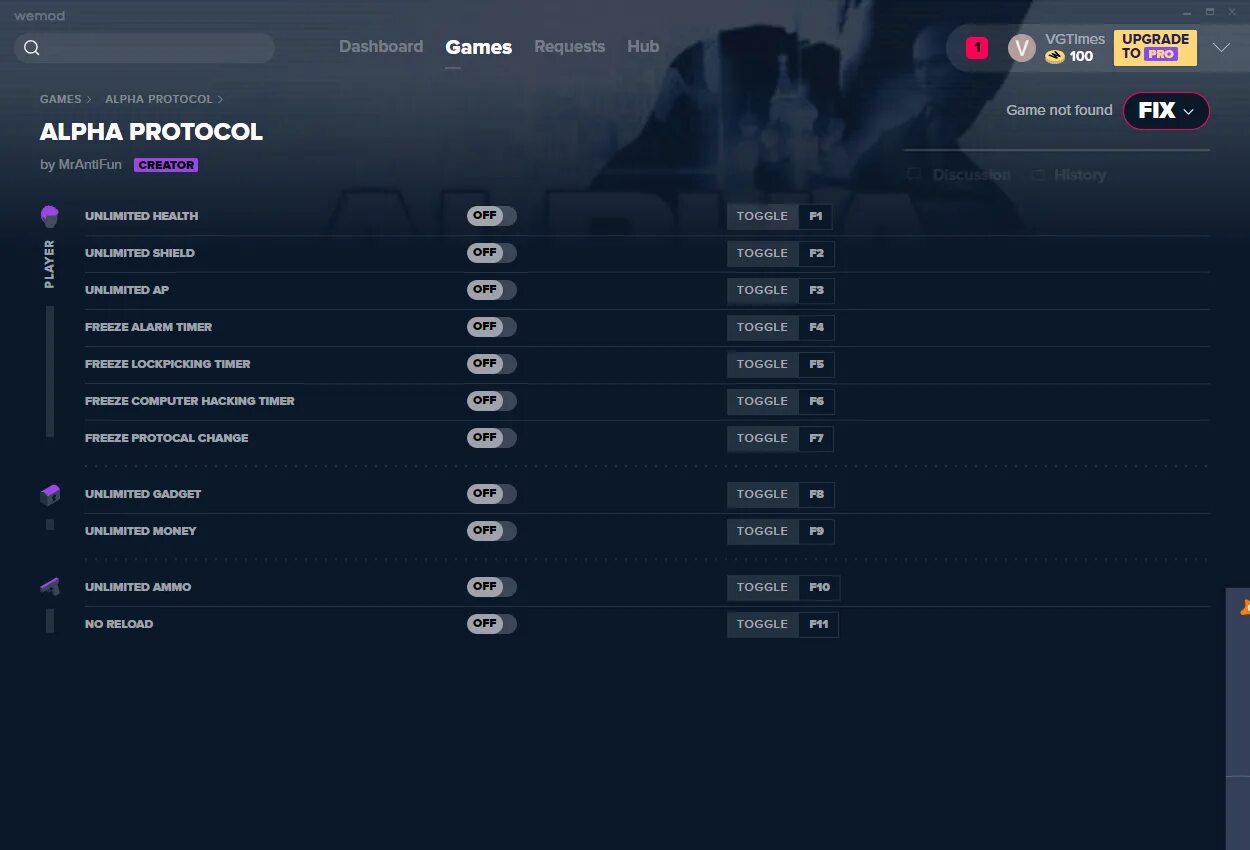Select the purple weapon gun icon
This screenshot has height=850, width=1250.
point(50,587)
